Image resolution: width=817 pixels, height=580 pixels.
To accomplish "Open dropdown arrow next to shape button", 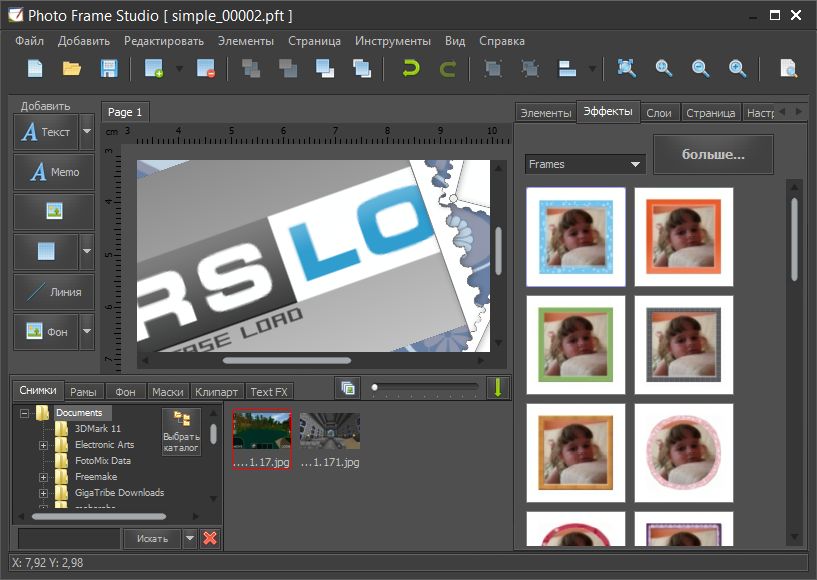I will pyautogui.click(x=87, y=251).
